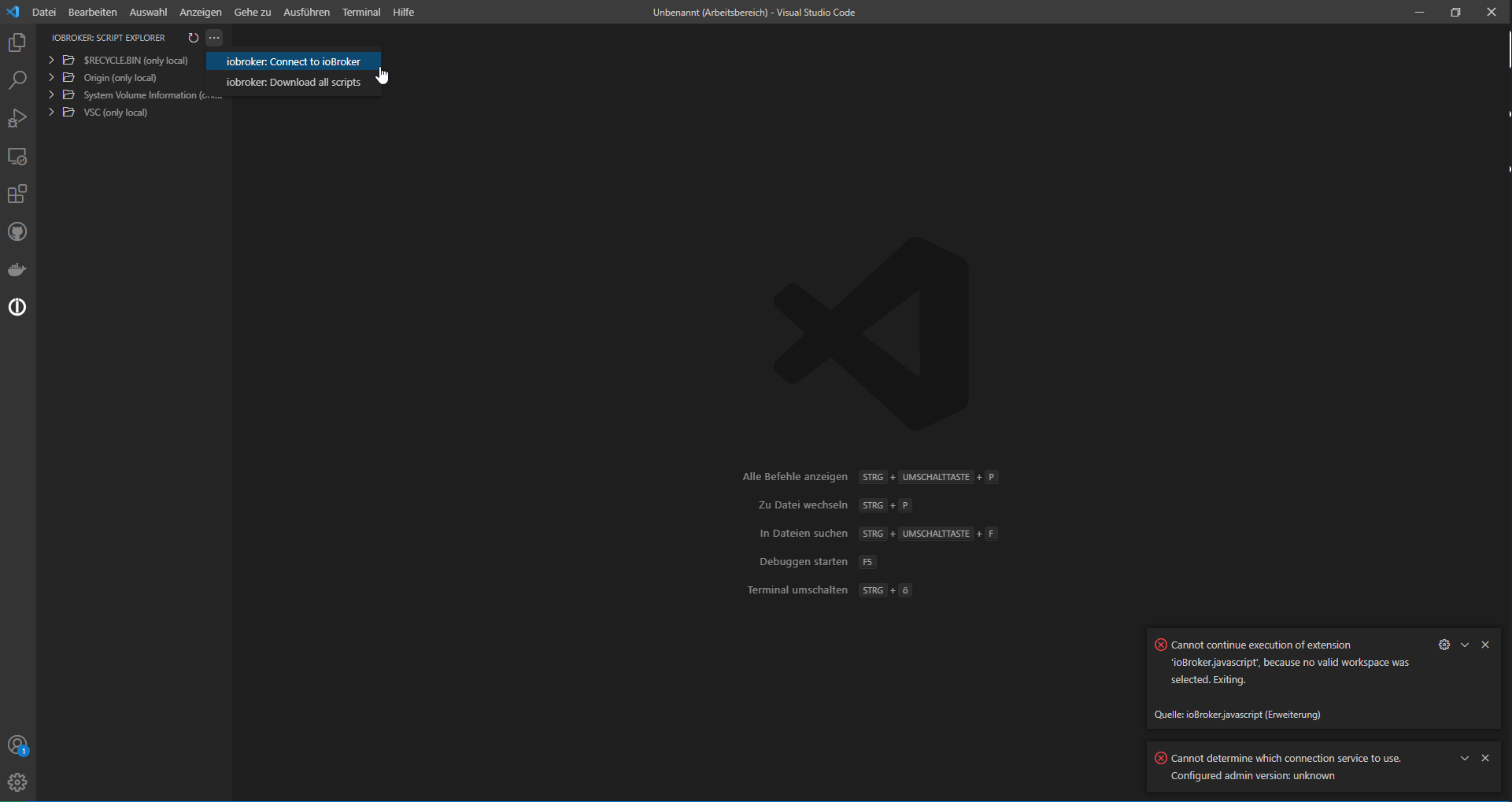The width and height of the screenshot is (1512, 802).
Task: Click the folder icon of System Volume Information
Action: coord(68,94)
